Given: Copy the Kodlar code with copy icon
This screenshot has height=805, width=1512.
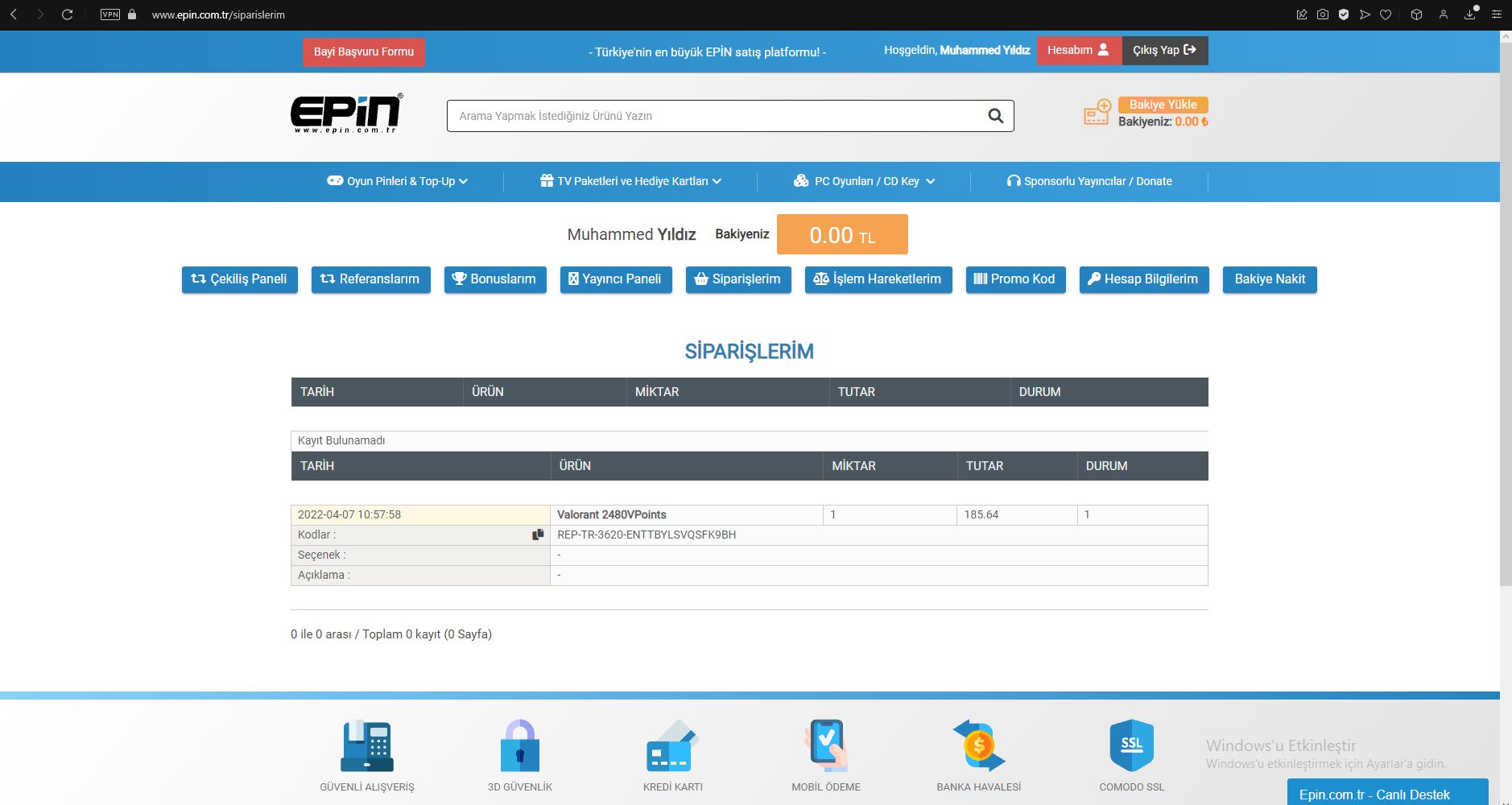Looking at the screenshot, I should click(x=538, y=535).
